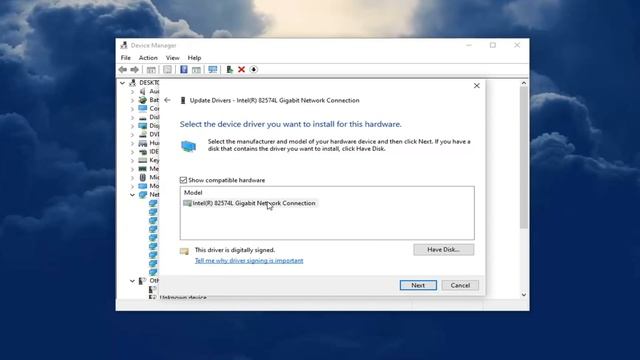Click the Batteries category icon in tree
The height and width of the screenshot is (360, 640).
[142, 100]
